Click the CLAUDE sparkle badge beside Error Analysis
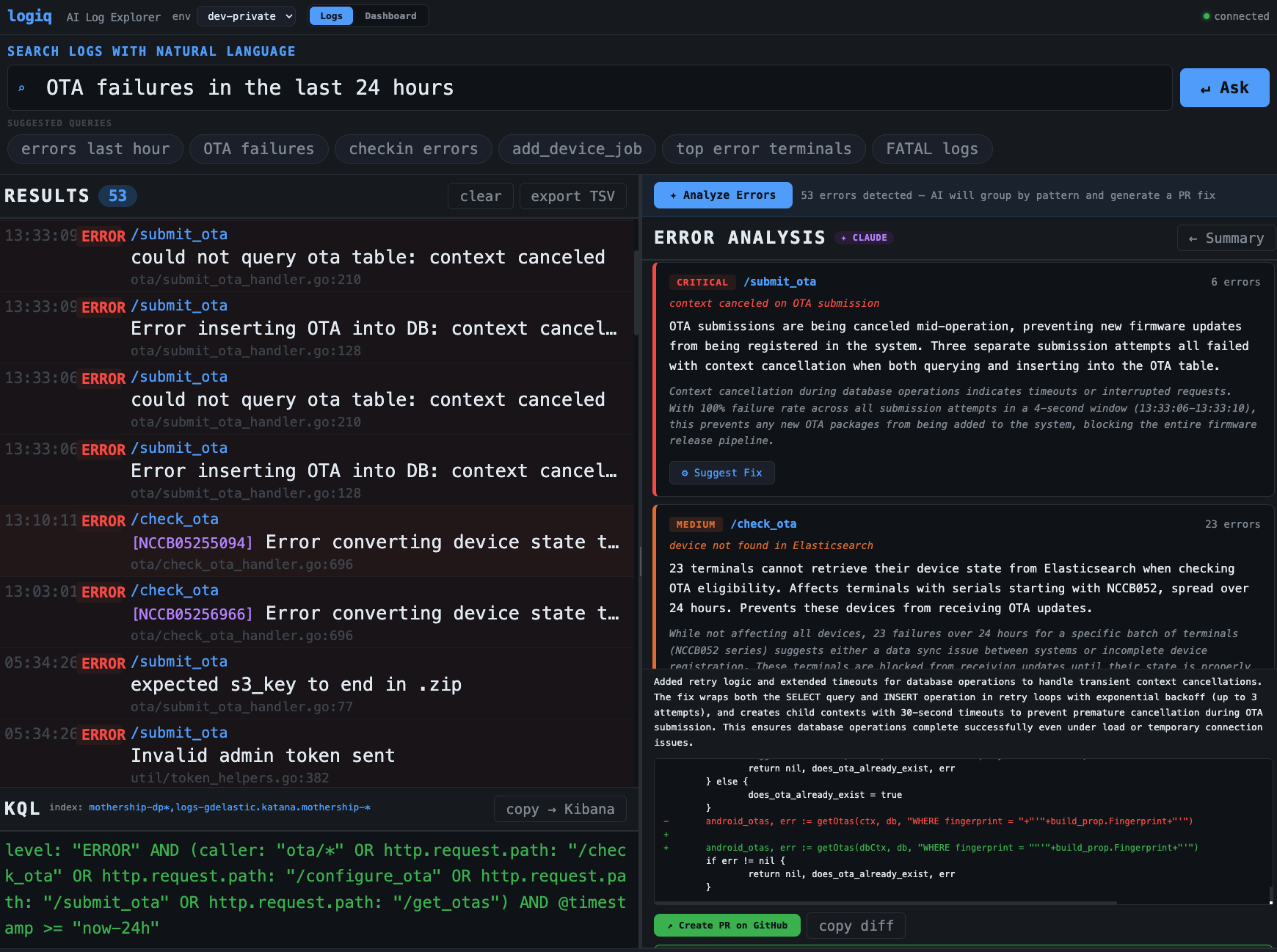This screenshot has width=1277, height=952. (x=864, y=237)
